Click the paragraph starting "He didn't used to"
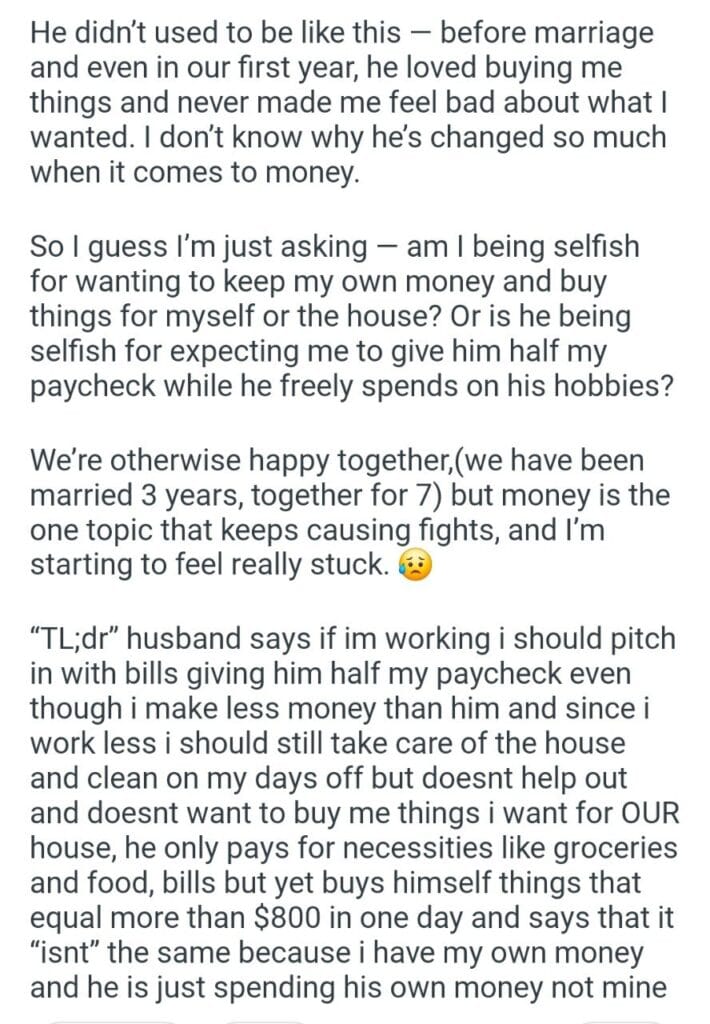This screenshot has width=710, height=1024. [x=340, y=102]
